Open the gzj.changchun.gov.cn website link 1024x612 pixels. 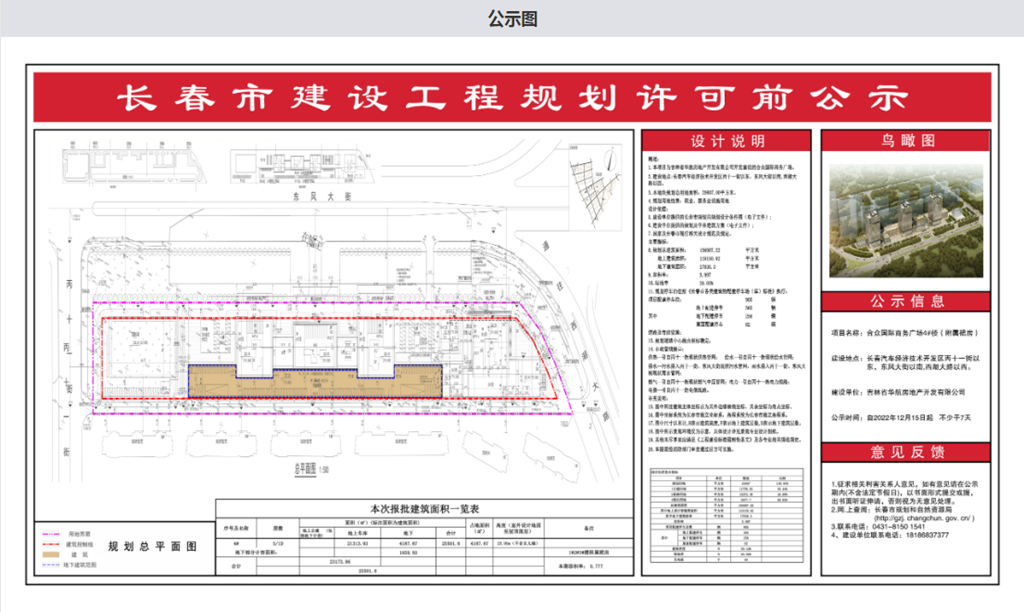click(923, 518)
